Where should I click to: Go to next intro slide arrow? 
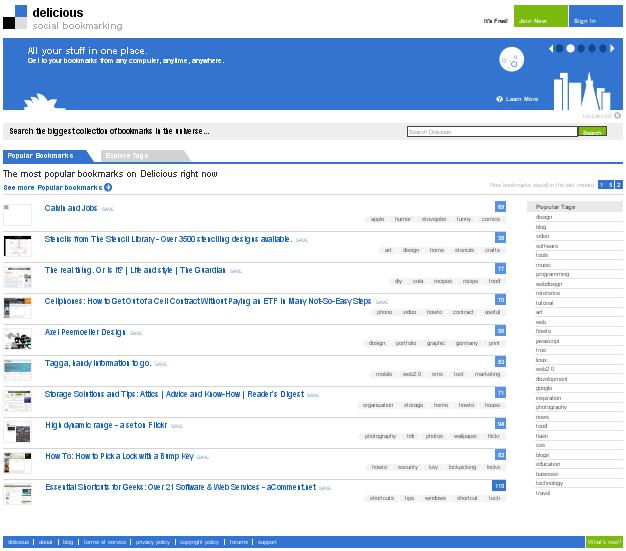(x=612, y=49)
